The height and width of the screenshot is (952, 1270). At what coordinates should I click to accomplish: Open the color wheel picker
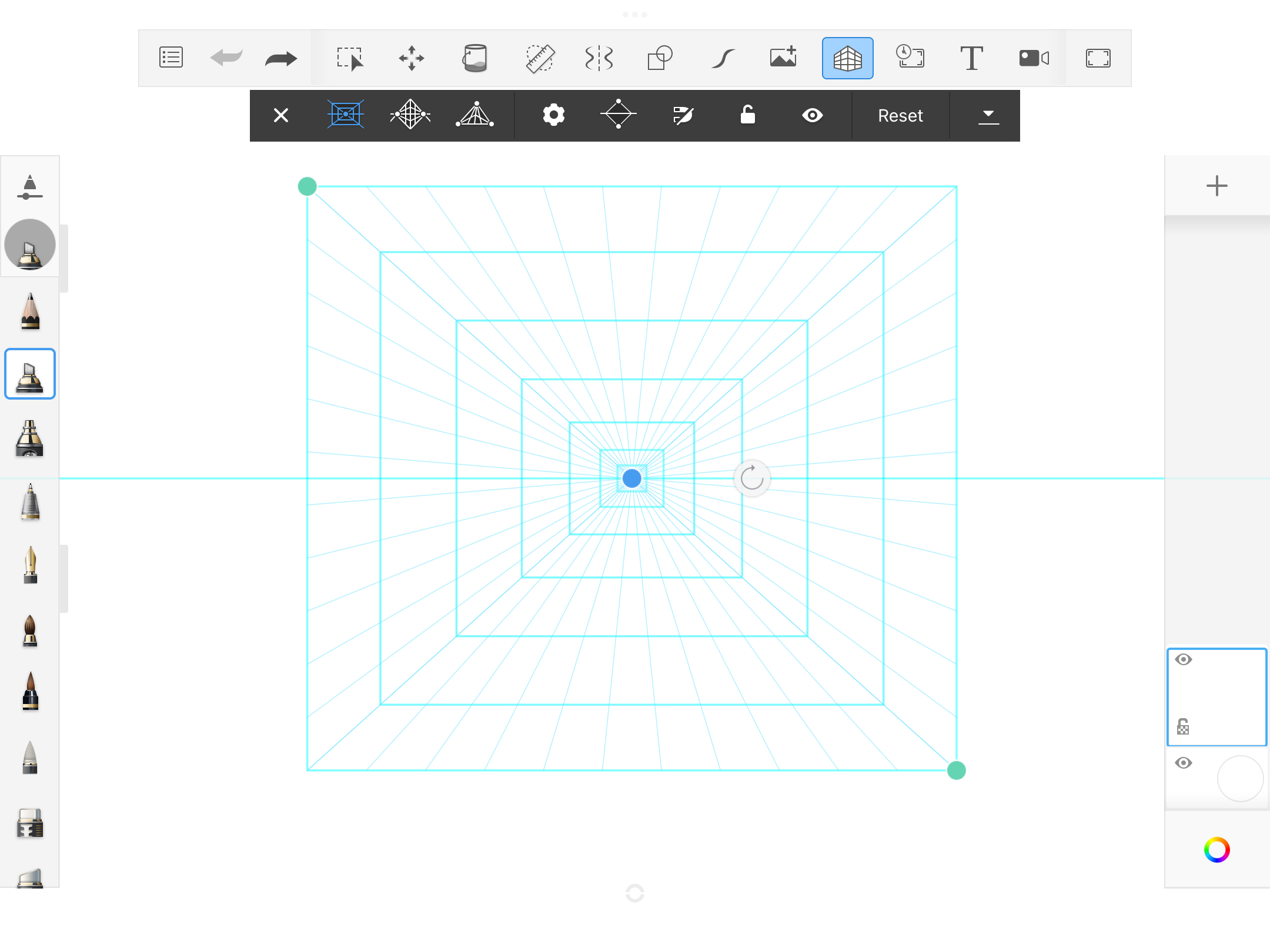(x=1216, y=850)
